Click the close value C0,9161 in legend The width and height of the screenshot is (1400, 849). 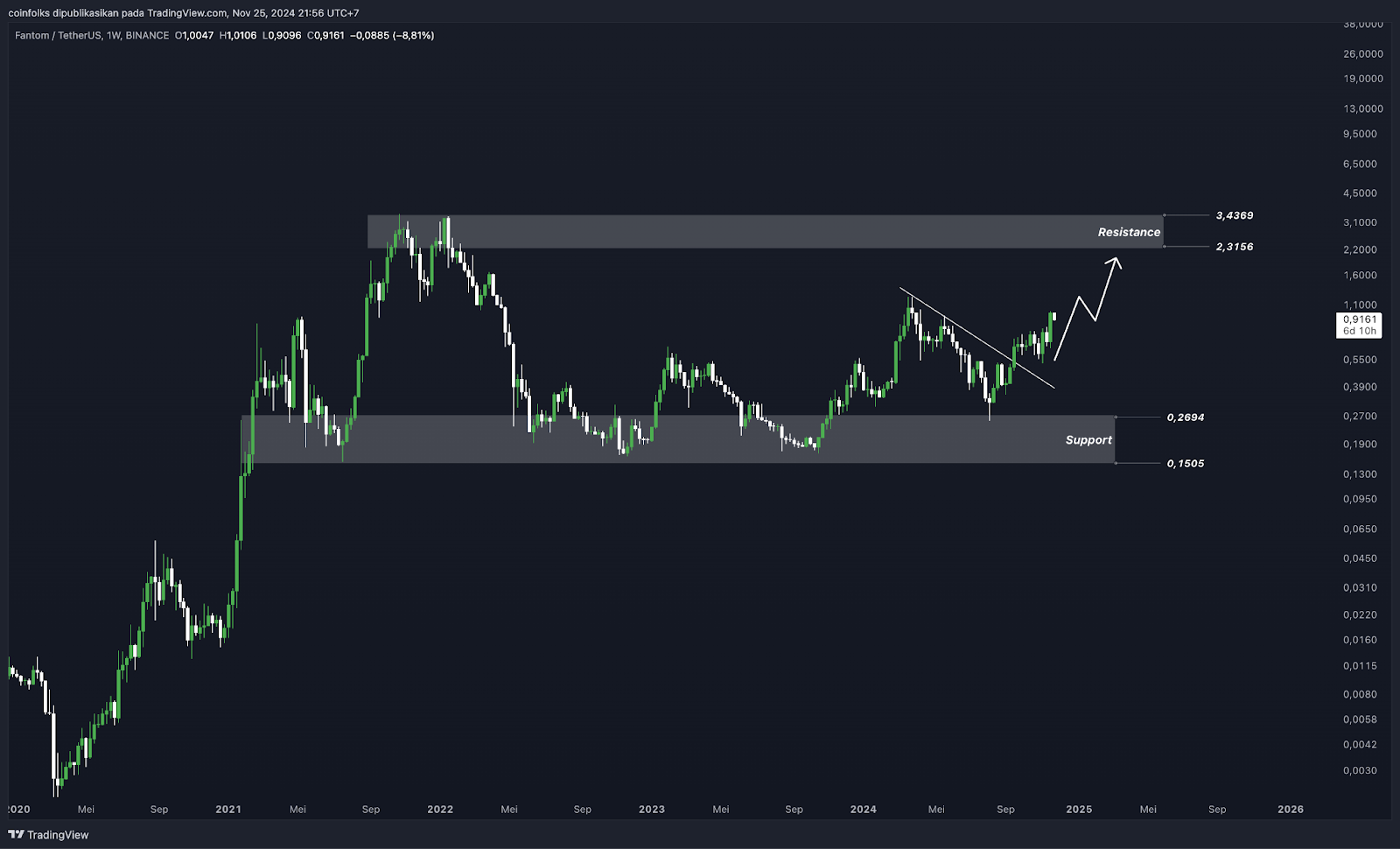325,36
